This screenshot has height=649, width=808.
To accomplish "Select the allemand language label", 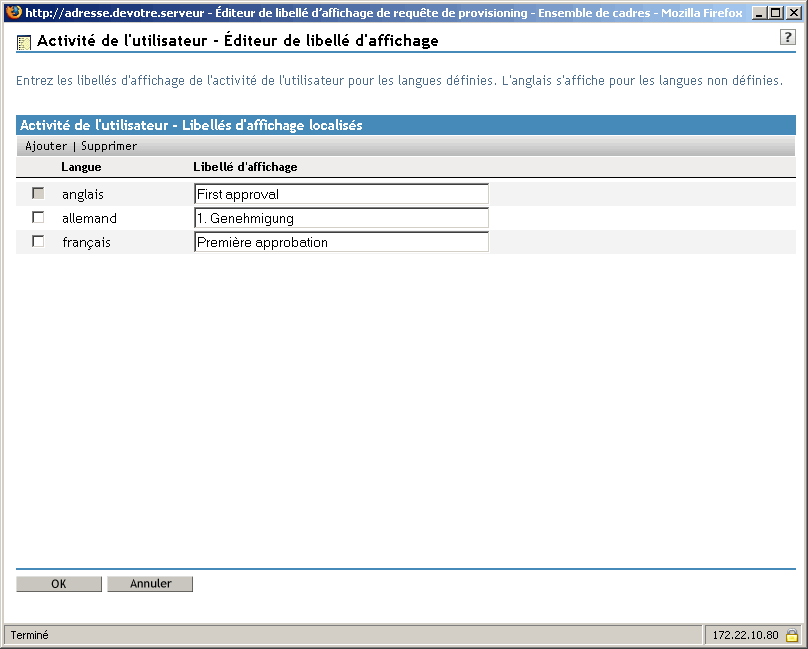I will coord(89,219).
